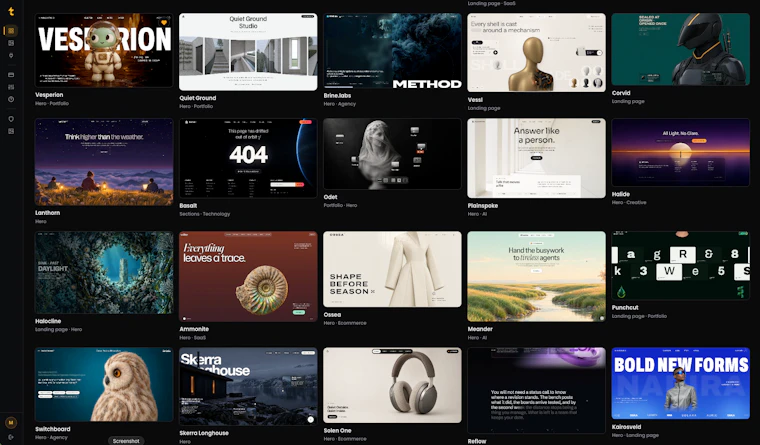The image size is (760, 445).
Task: Open the Vesperion astronaut thumbnail
Action: click(x=104, y=50)
